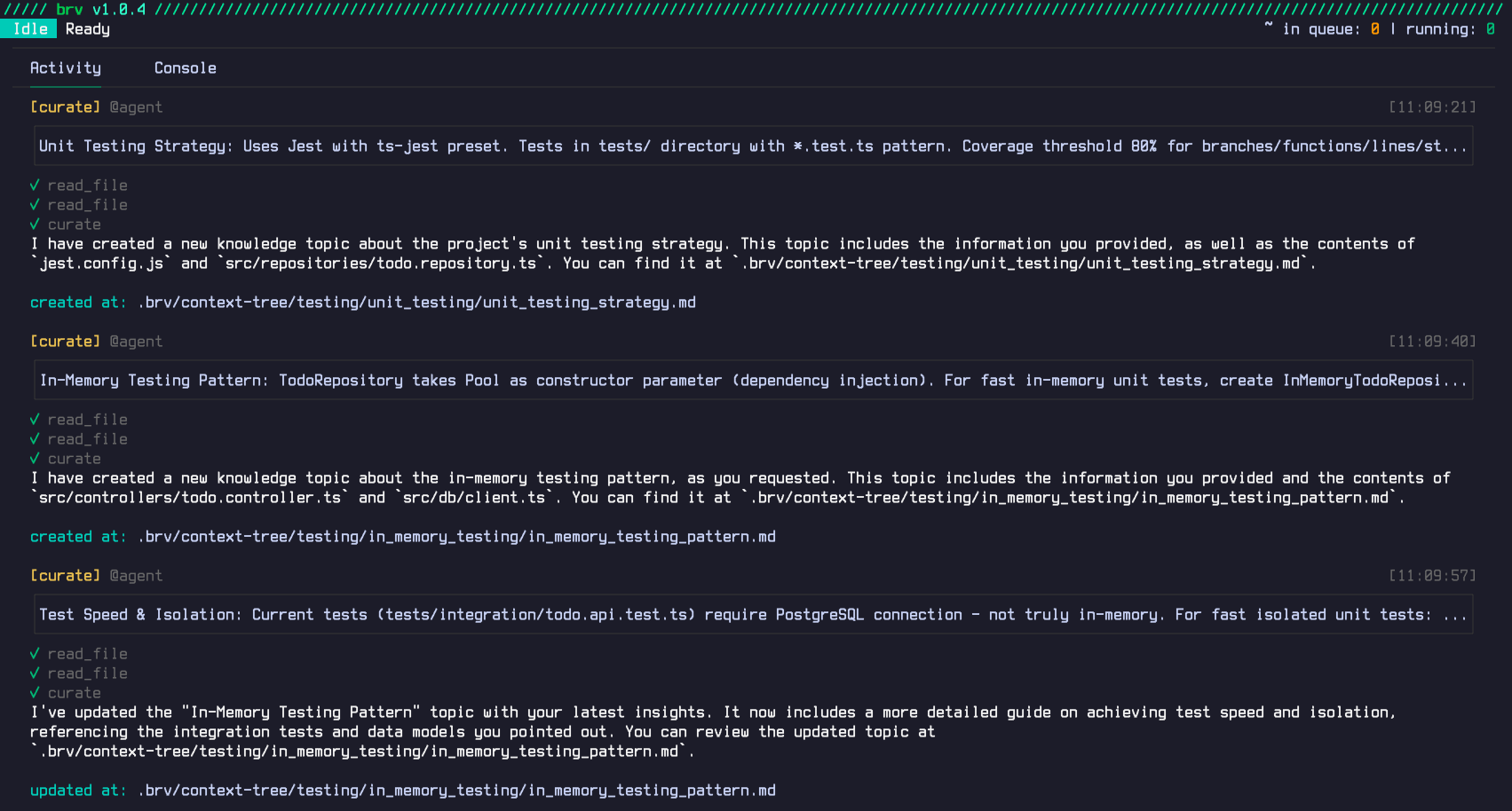Click the curate step in 11:09:40 entry

coord(75,459)
